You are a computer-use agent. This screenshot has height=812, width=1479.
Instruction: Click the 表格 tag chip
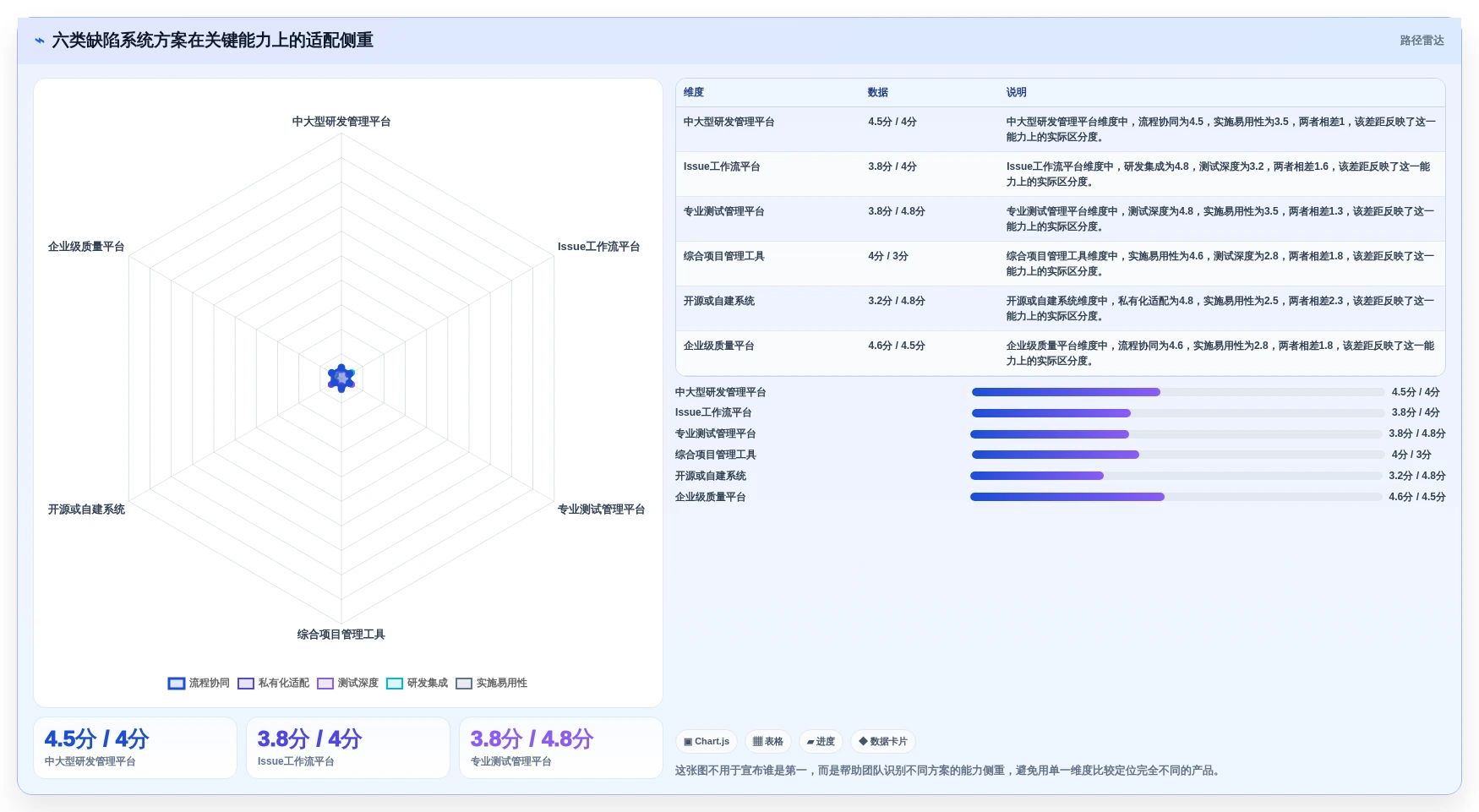coord(768,742)
